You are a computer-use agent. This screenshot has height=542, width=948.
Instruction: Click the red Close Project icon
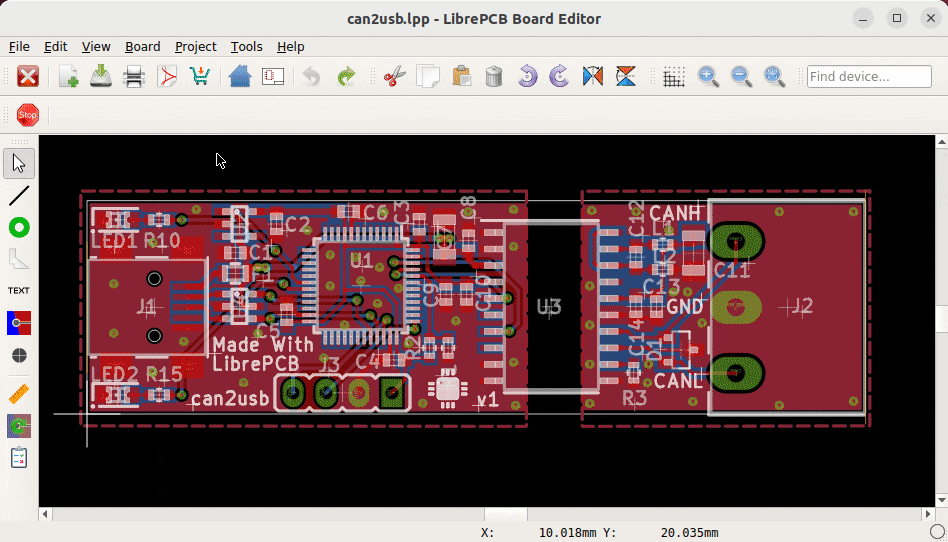[x=27, y=76]
